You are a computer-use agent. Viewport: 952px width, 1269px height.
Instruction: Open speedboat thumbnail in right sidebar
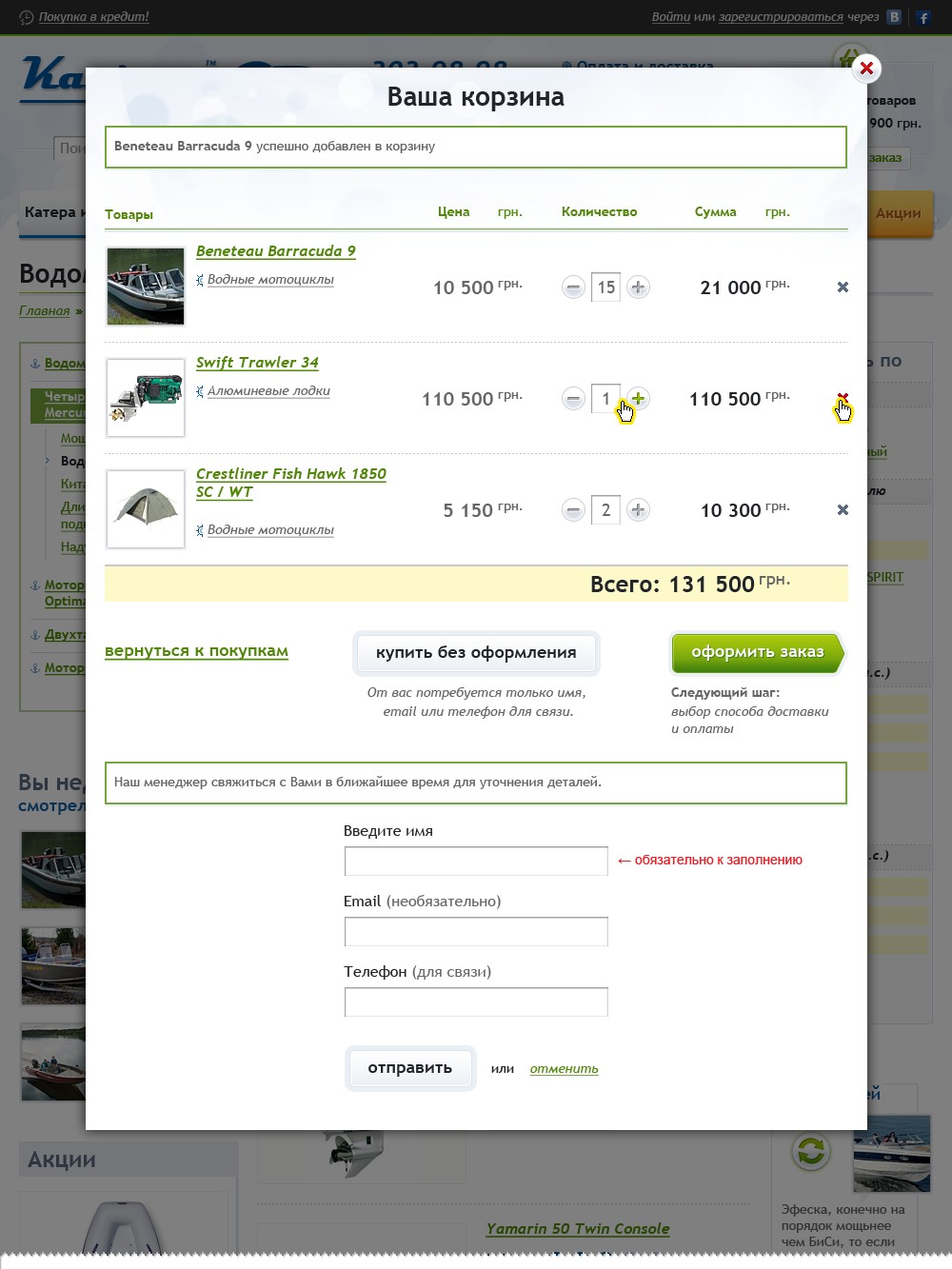pos(891,1153)
